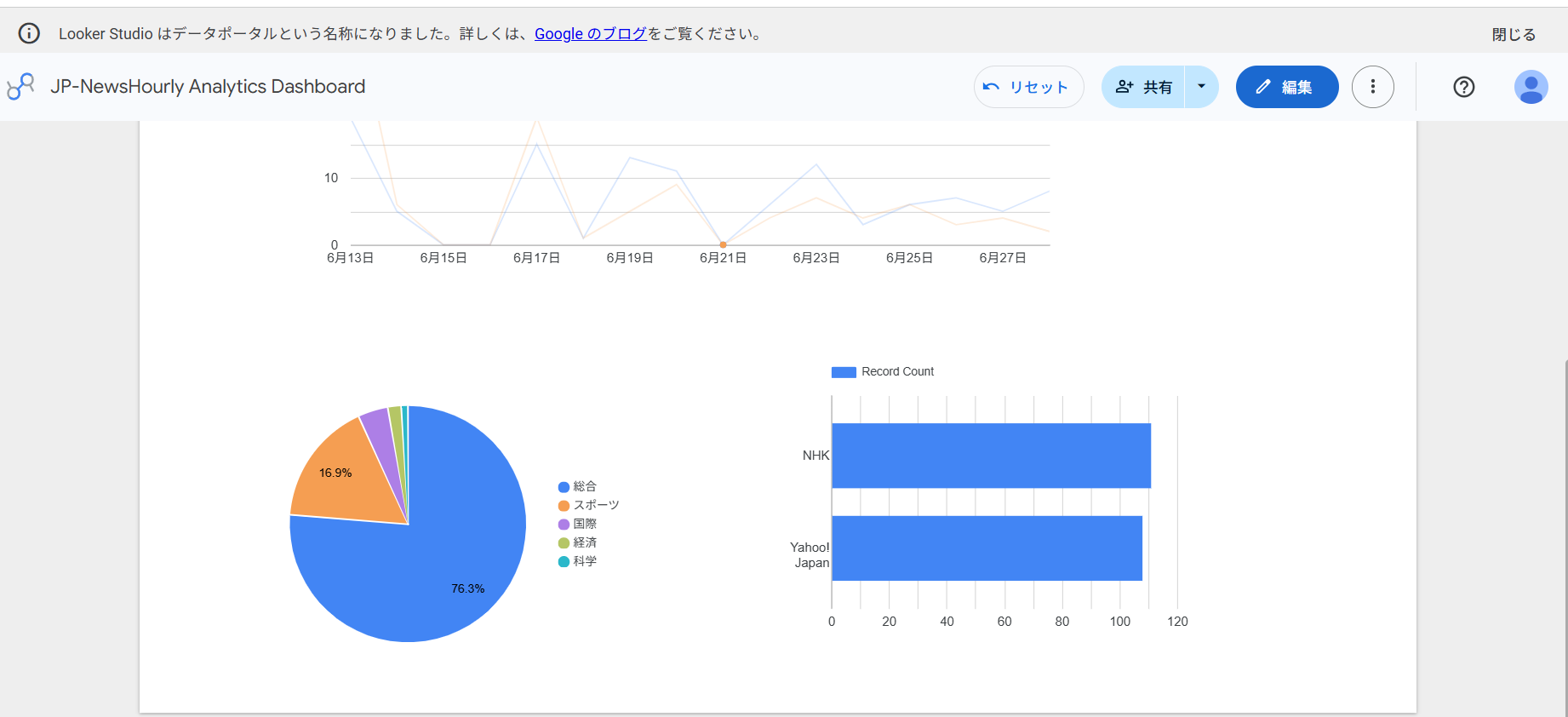The height and width of the screenshot is (717, 1568).
Task: Click the pencil icon on the 編集 button
Action: (x=1263, y=87)
